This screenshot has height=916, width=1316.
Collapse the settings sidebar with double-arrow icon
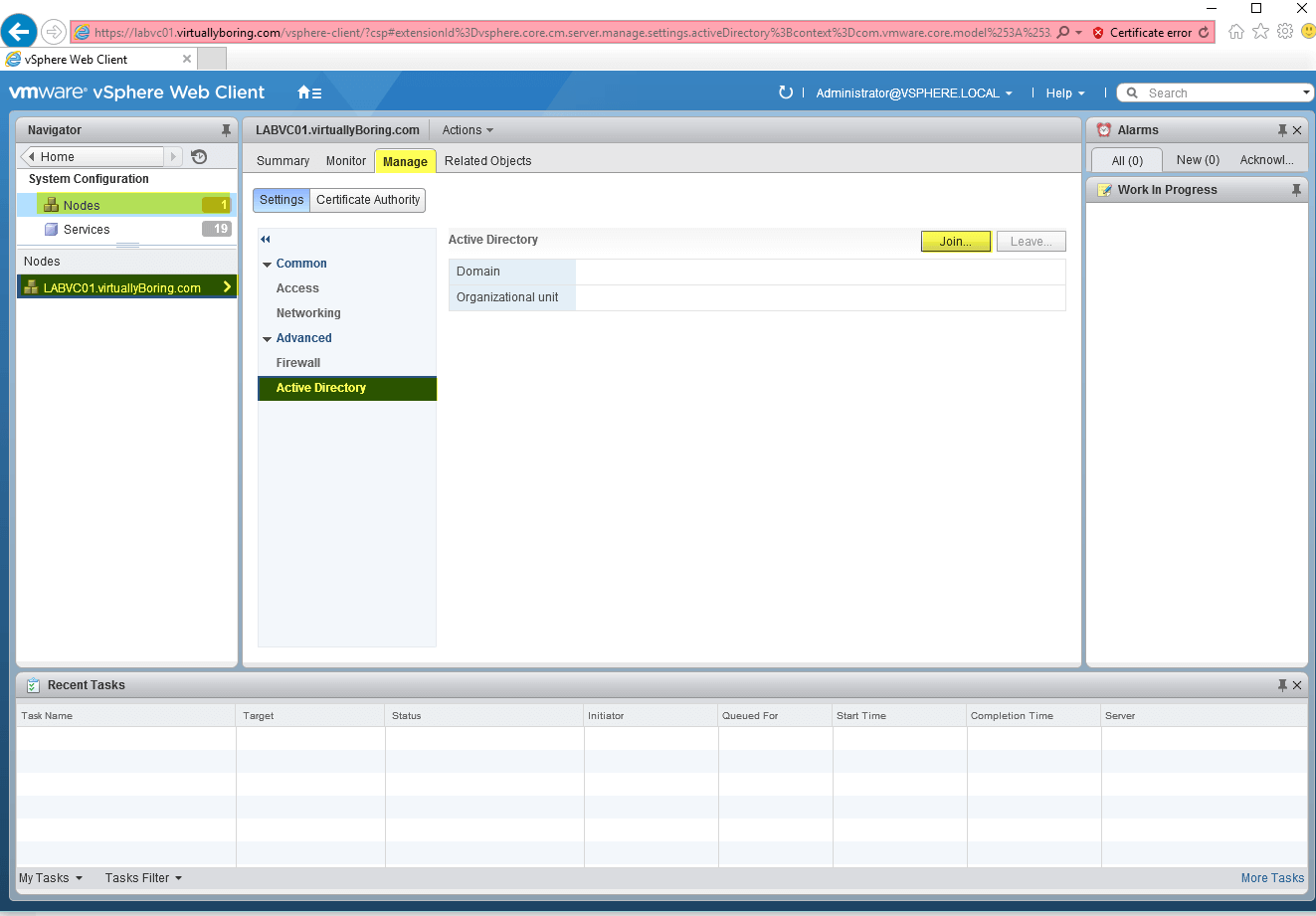[x=266, y=239]
